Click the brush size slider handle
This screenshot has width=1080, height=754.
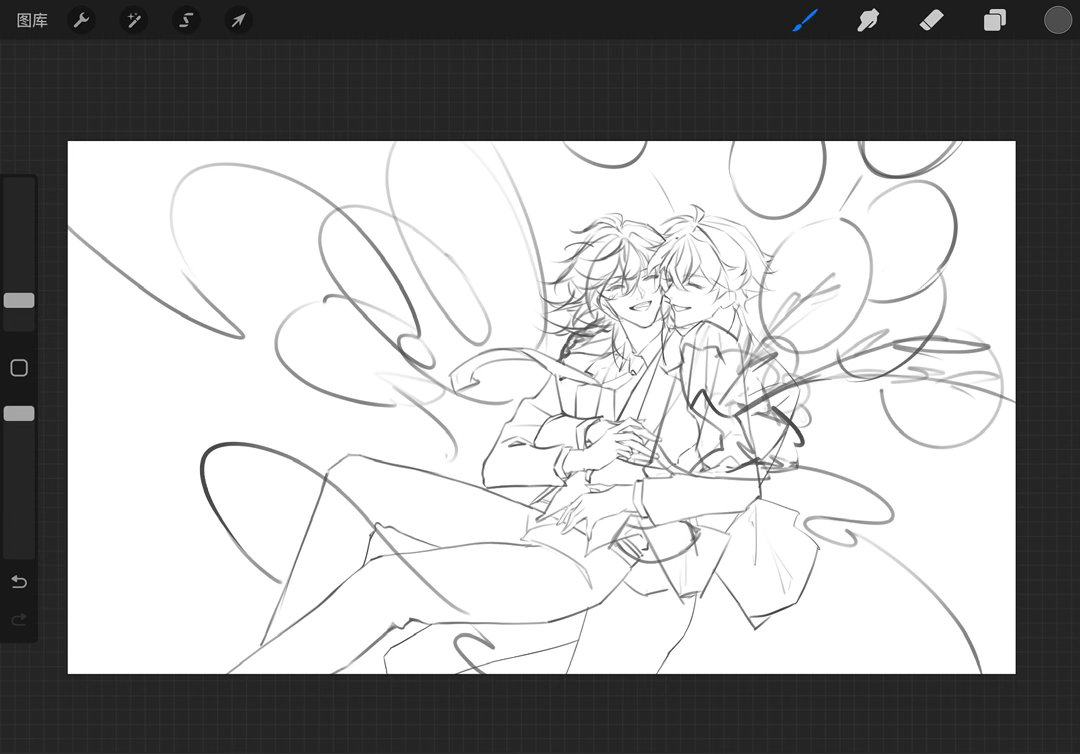click(x=19, y=300)
